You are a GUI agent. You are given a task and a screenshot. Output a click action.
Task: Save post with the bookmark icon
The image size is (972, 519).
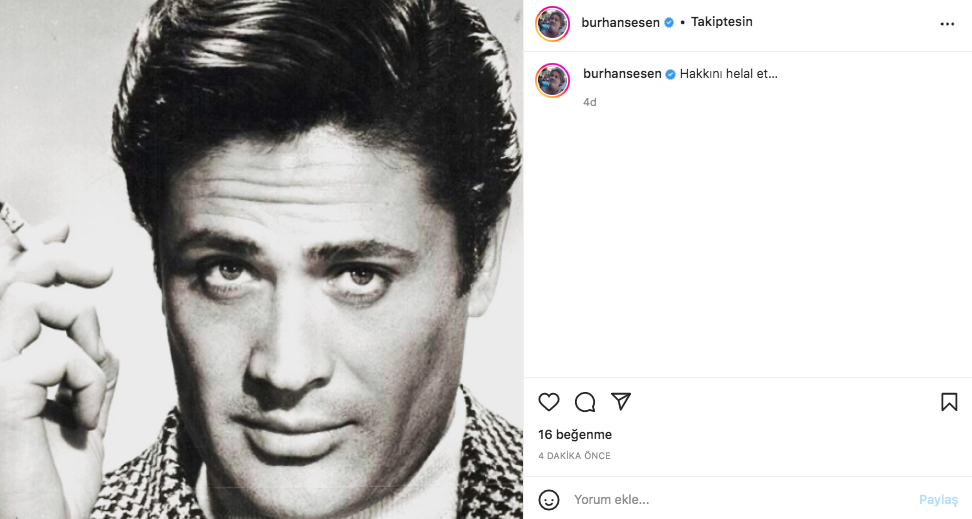[949, 402]
